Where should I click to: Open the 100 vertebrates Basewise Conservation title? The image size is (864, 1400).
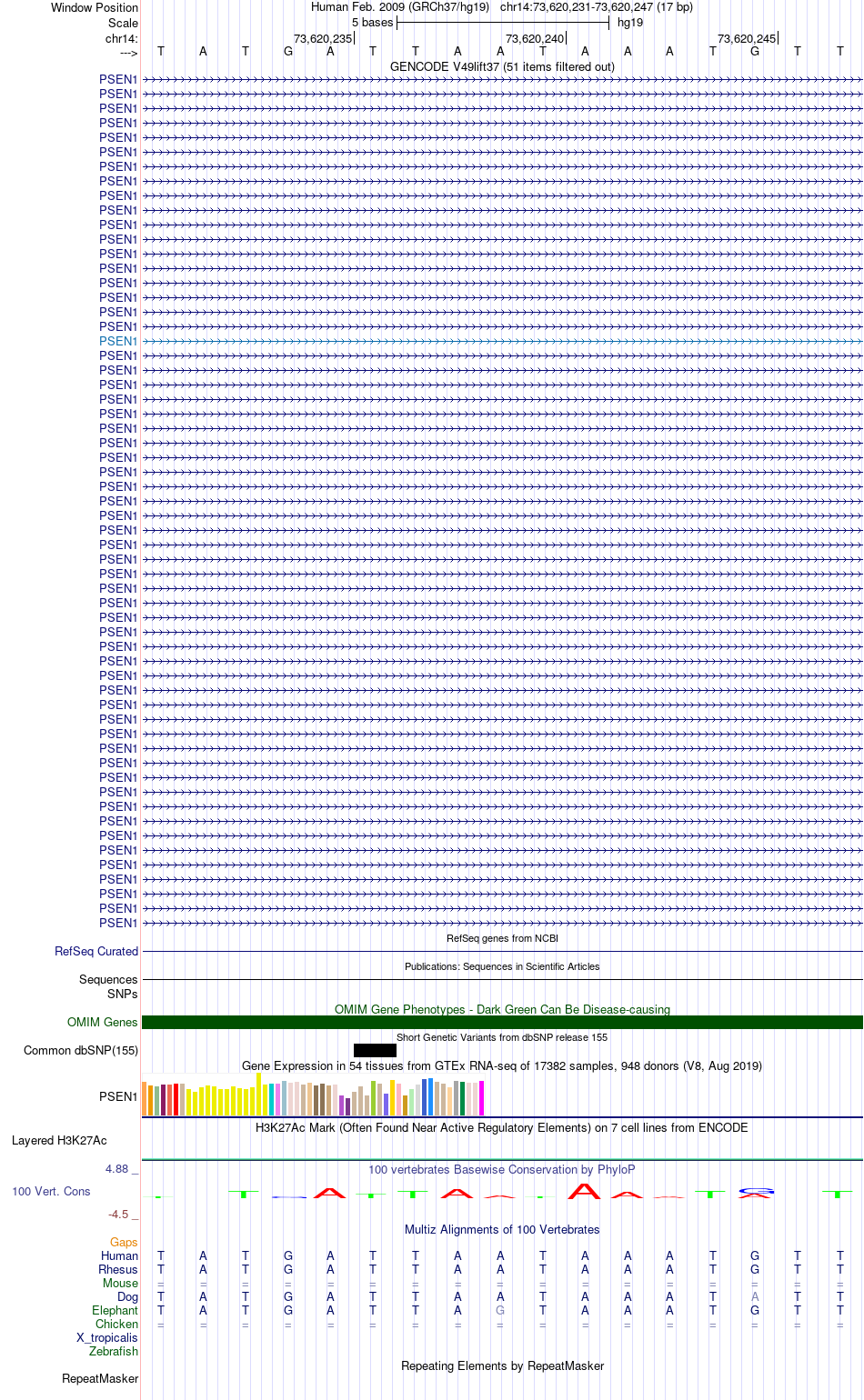pos(502,1169)
